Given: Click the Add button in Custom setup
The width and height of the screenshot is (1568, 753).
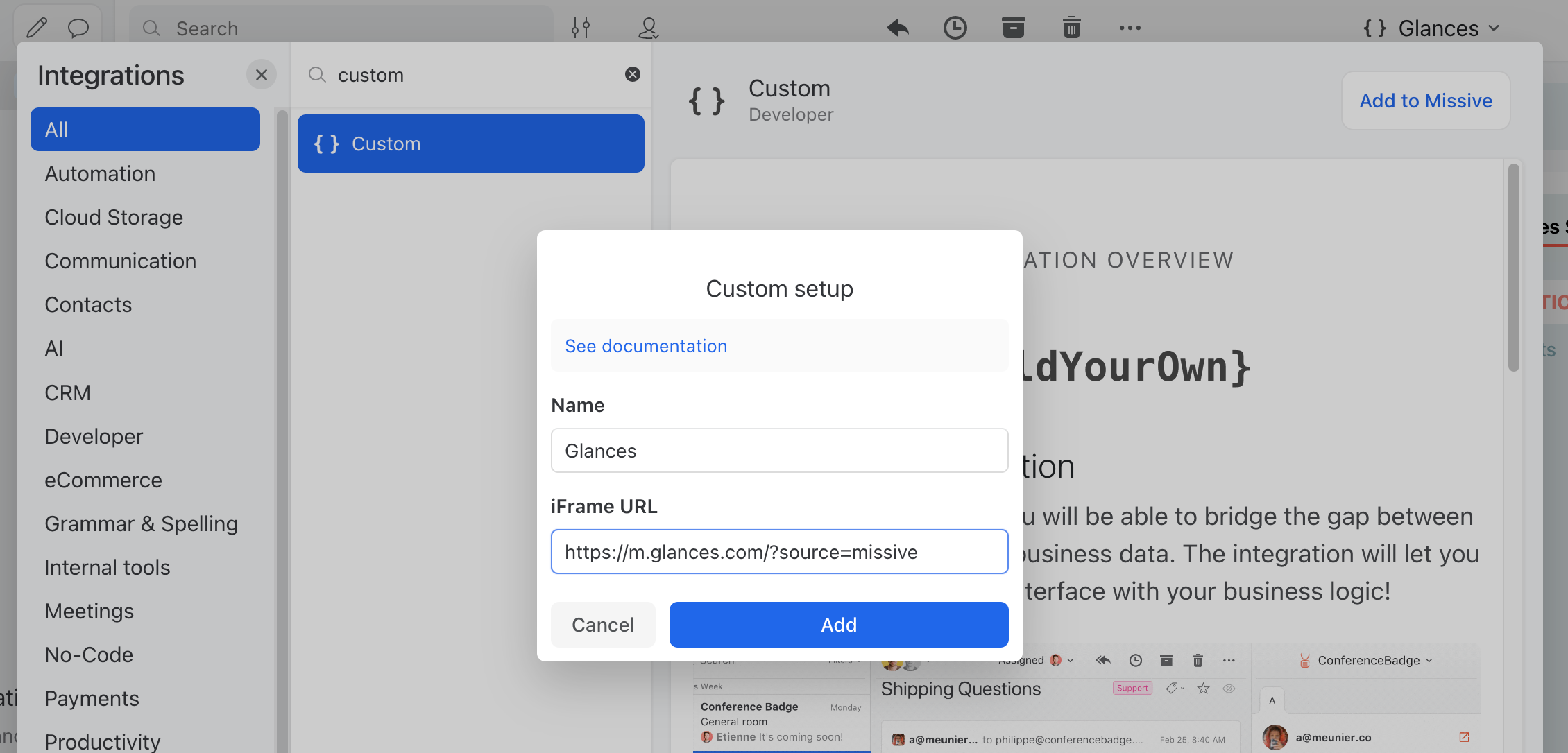Looking at the screenshot, I should 839,625.
